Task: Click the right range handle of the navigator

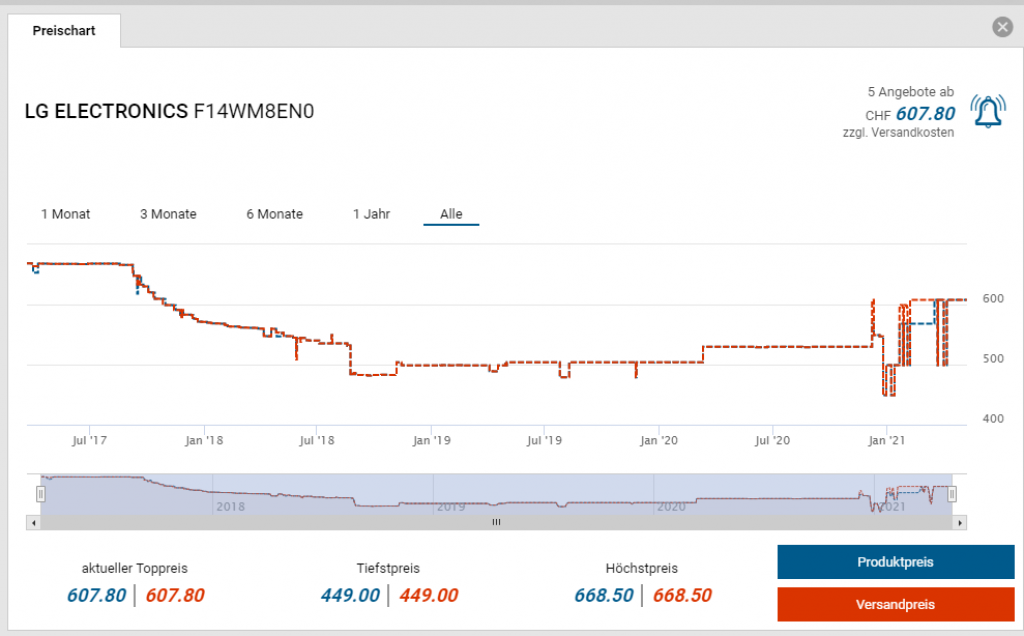Action: pyautogui.click(x=953, y=494)
